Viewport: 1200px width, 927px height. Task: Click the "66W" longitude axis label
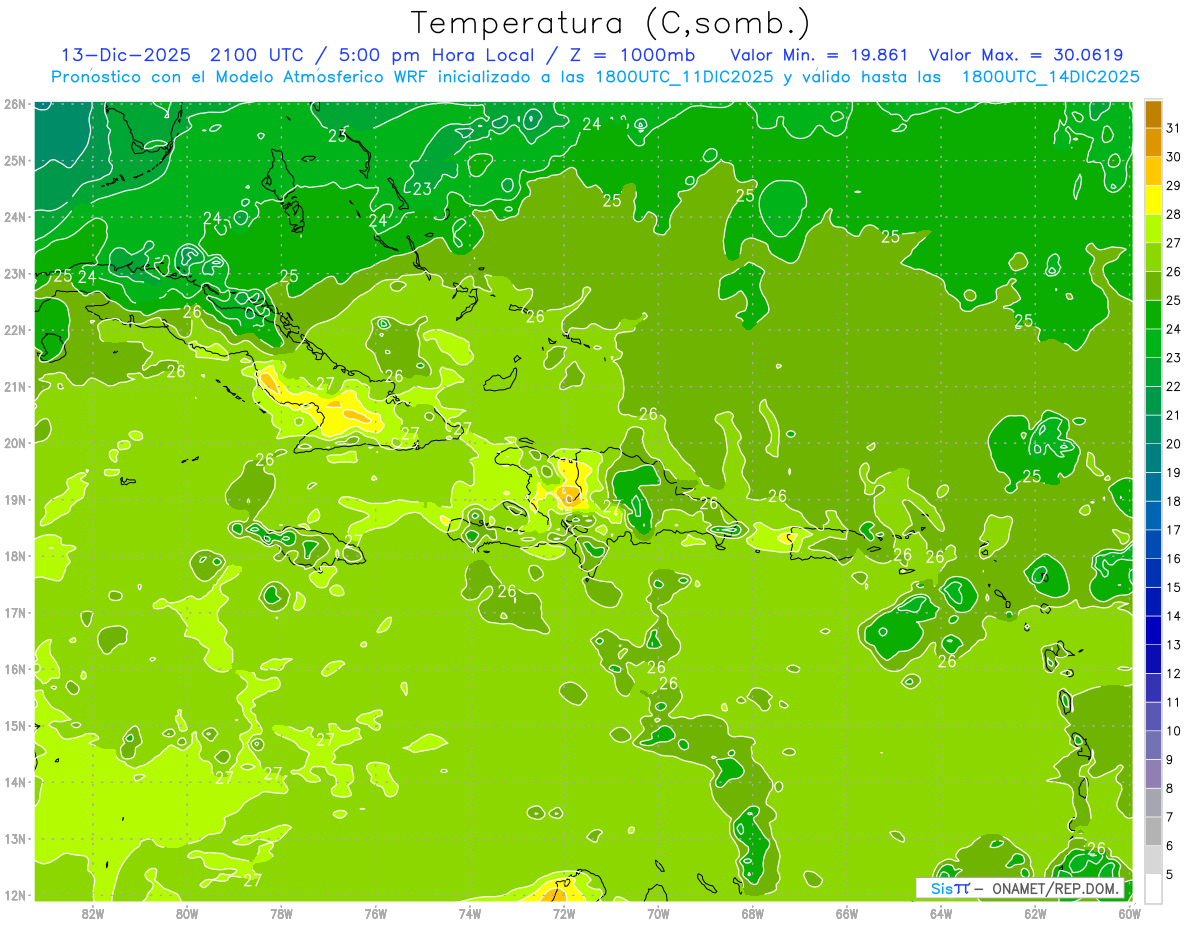pos(846,913)
